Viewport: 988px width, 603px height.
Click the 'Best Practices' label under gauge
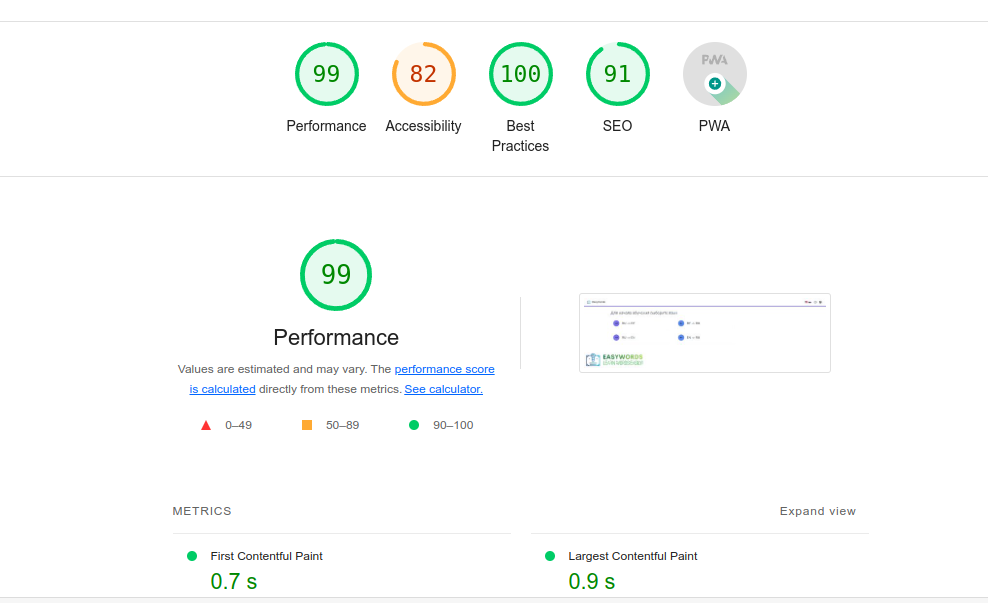click(x=520, y=135)
